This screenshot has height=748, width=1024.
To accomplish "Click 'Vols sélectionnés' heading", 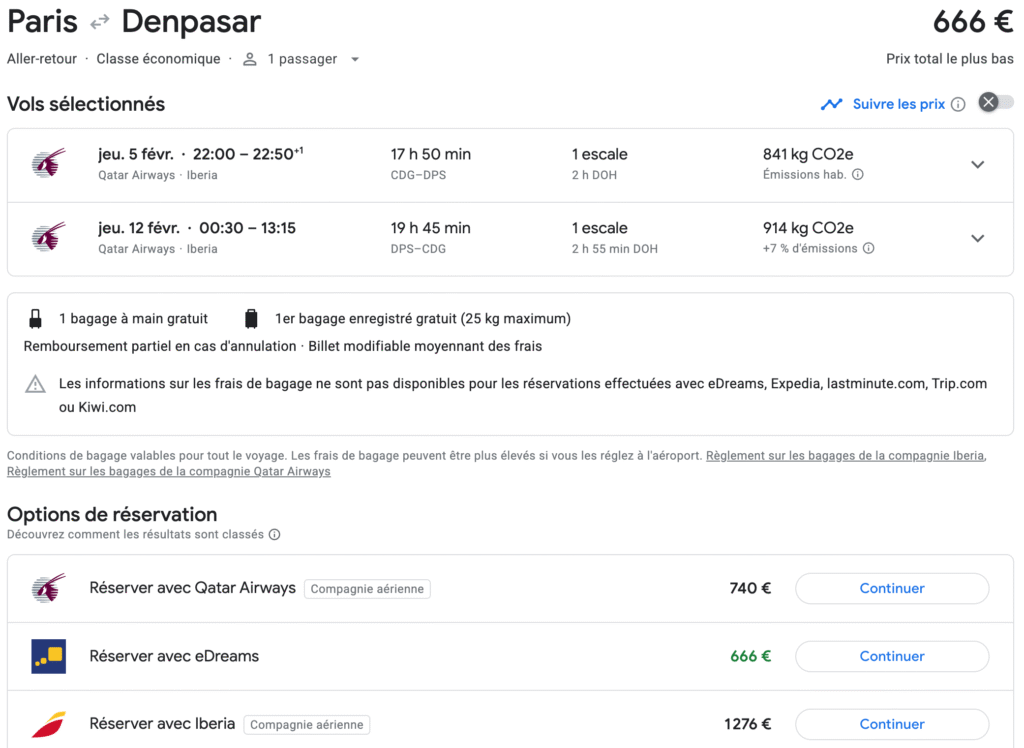I will tap(86, 105).
